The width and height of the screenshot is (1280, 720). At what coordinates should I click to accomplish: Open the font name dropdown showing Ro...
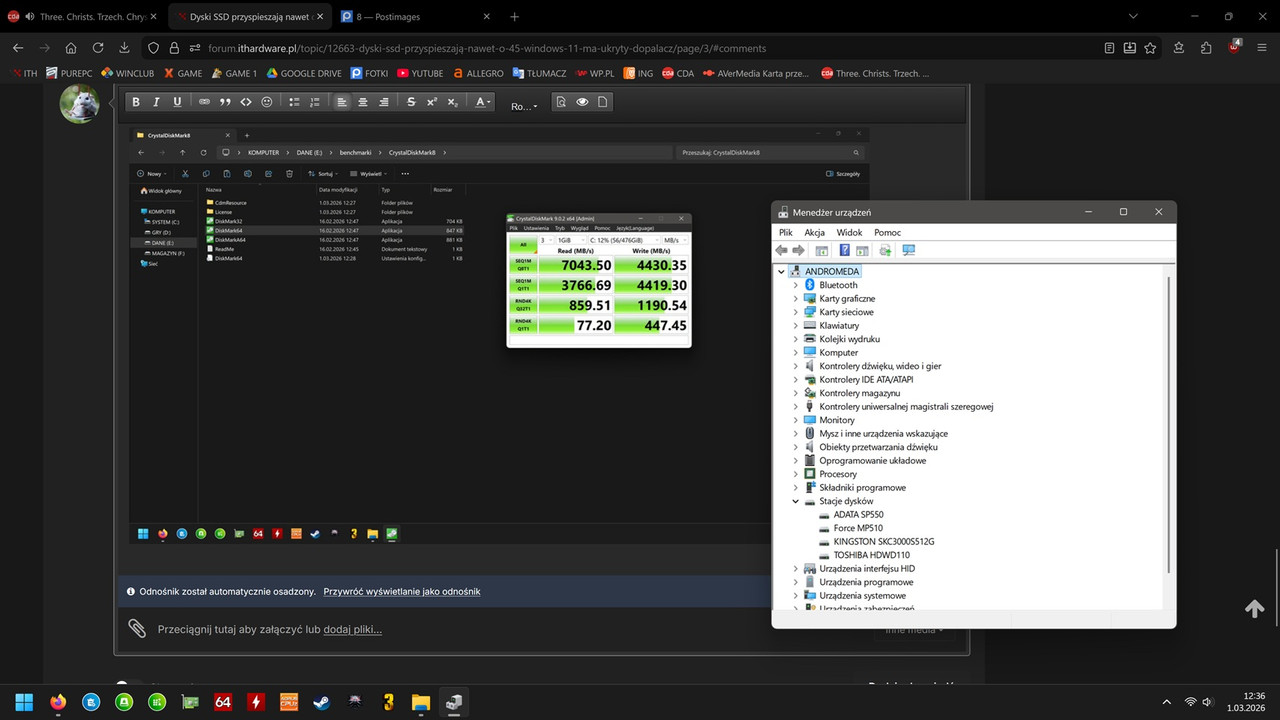(x=524, y=106)
